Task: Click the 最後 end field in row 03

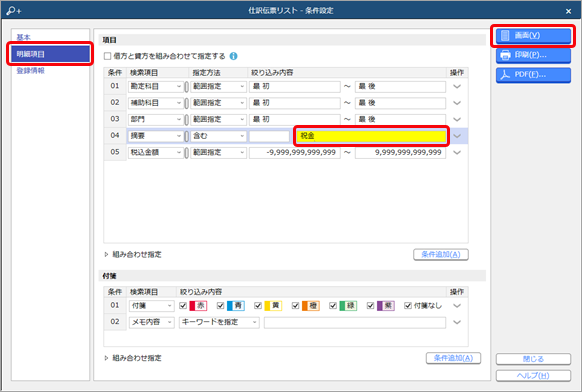Action: pos(400,120)
